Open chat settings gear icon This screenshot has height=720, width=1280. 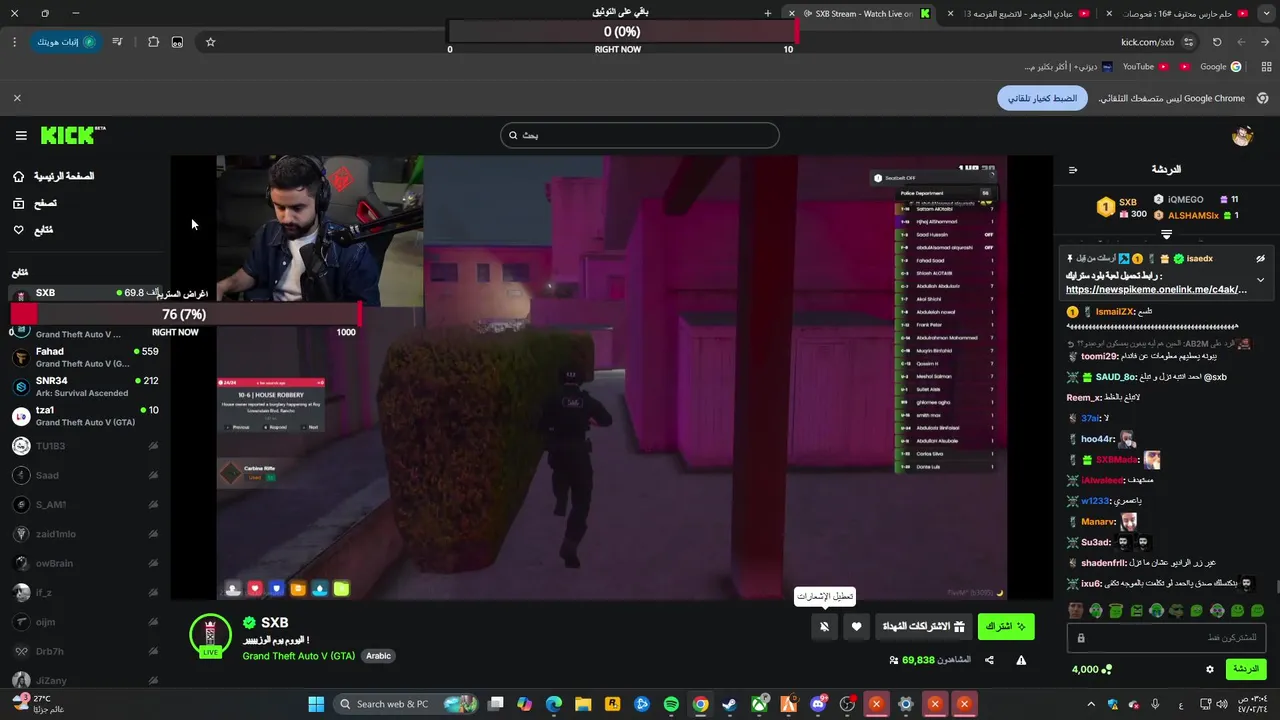(1210, 669)
